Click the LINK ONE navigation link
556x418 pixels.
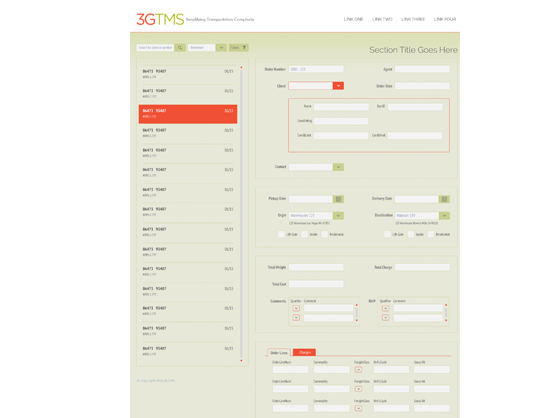354,19
